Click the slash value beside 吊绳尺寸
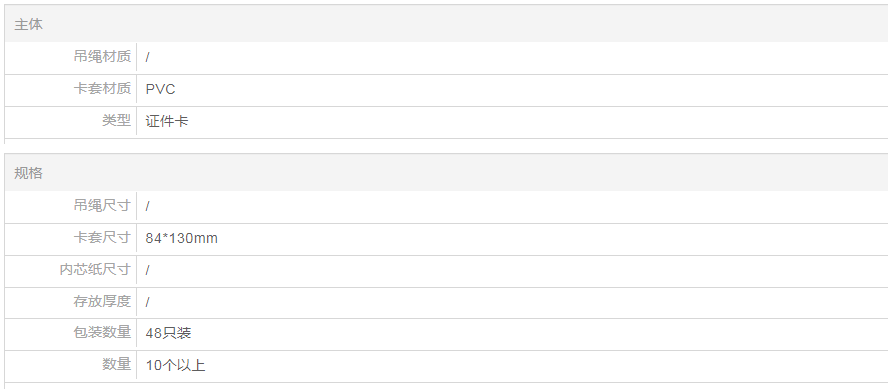This screenshot has height=389, width=894. click(x=147, y=206)
